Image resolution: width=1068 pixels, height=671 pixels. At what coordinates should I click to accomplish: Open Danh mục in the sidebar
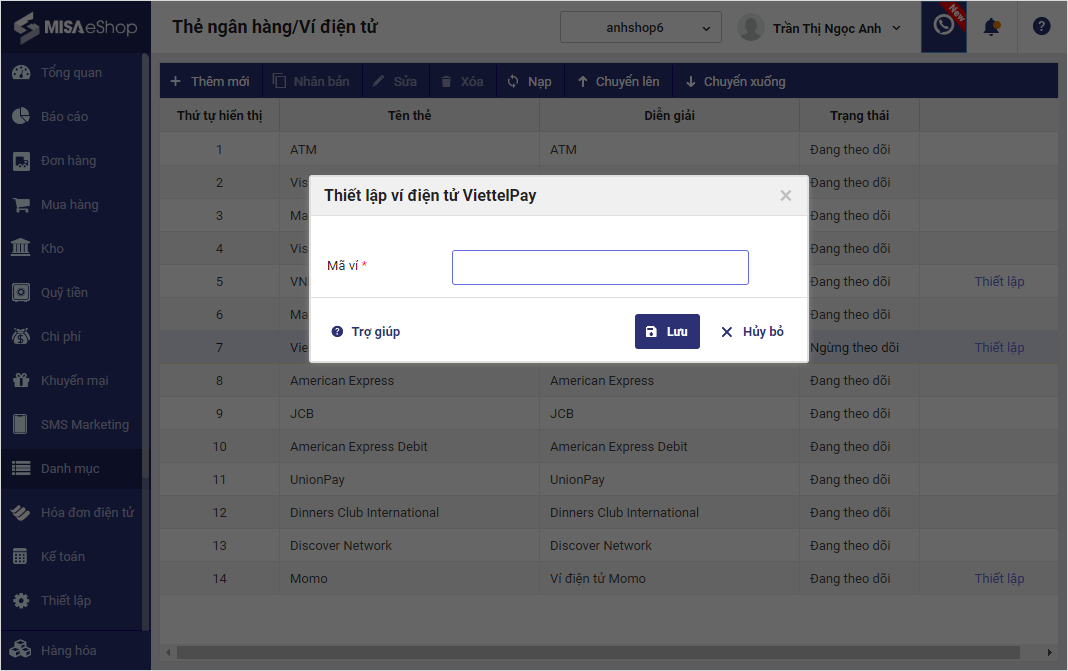pos(70,469)
